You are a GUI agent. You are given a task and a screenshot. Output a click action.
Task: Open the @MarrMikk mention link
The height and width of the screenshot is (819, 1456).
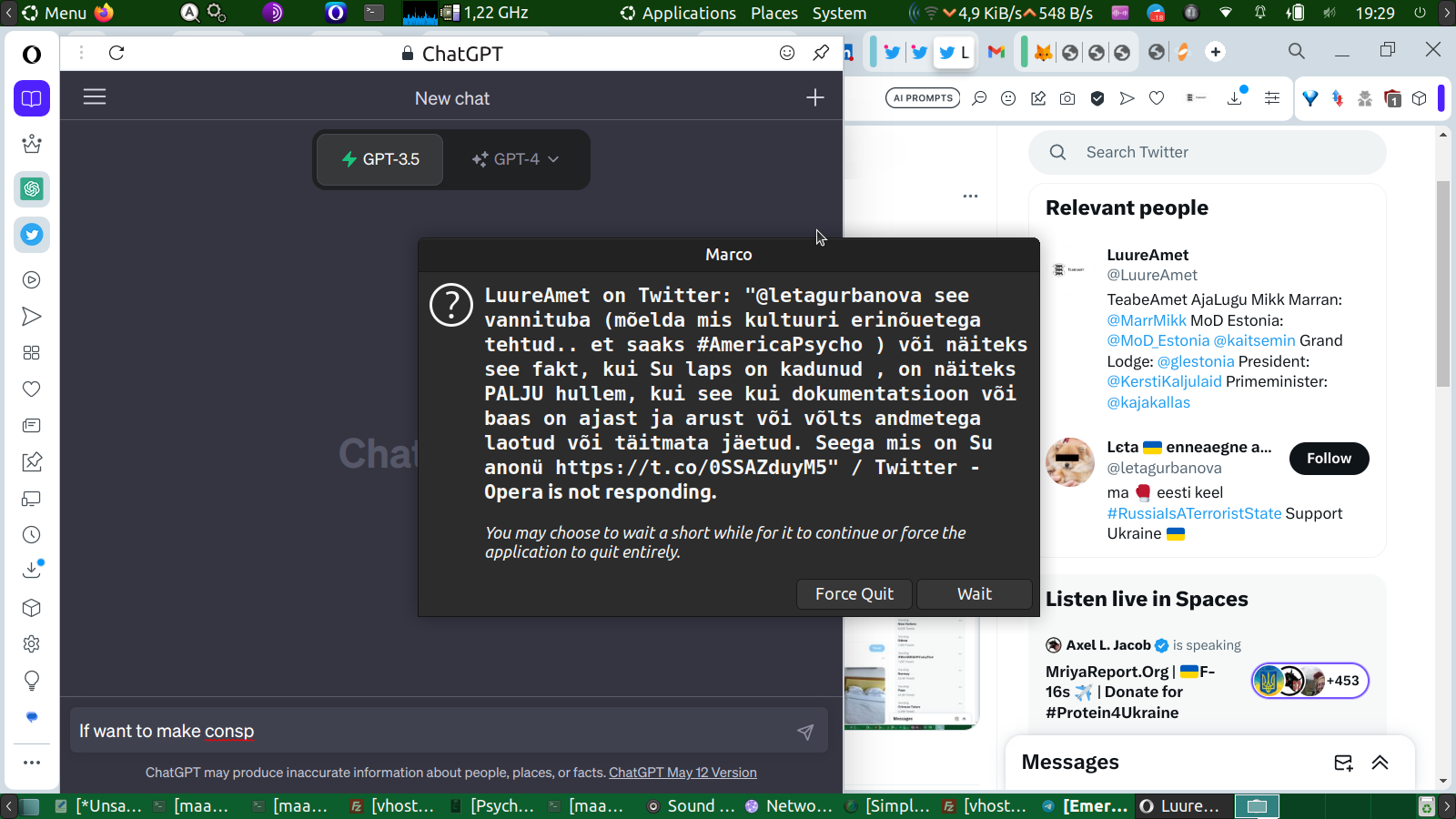(x=1147, y=320)
